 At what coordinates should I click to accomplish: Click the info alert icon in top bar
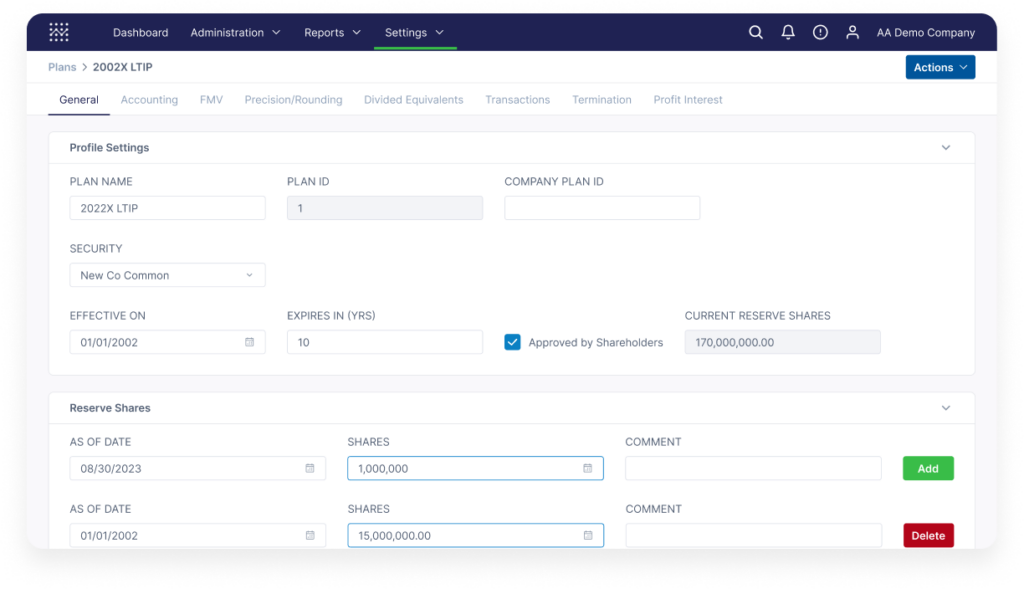[820, 32]
